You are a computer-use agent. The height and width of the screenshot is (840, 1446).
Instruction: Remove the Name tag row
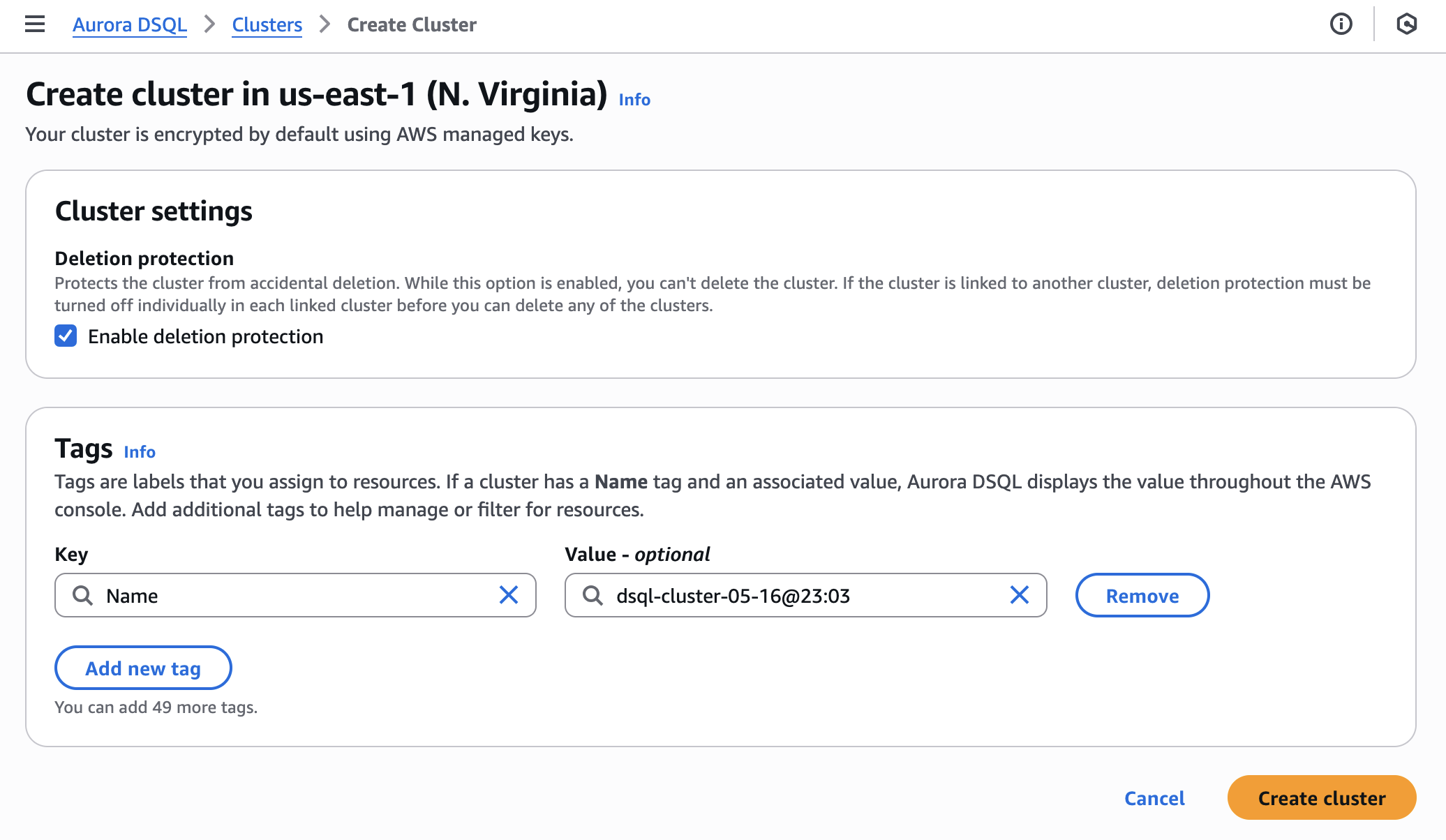tap(1142, 595)
